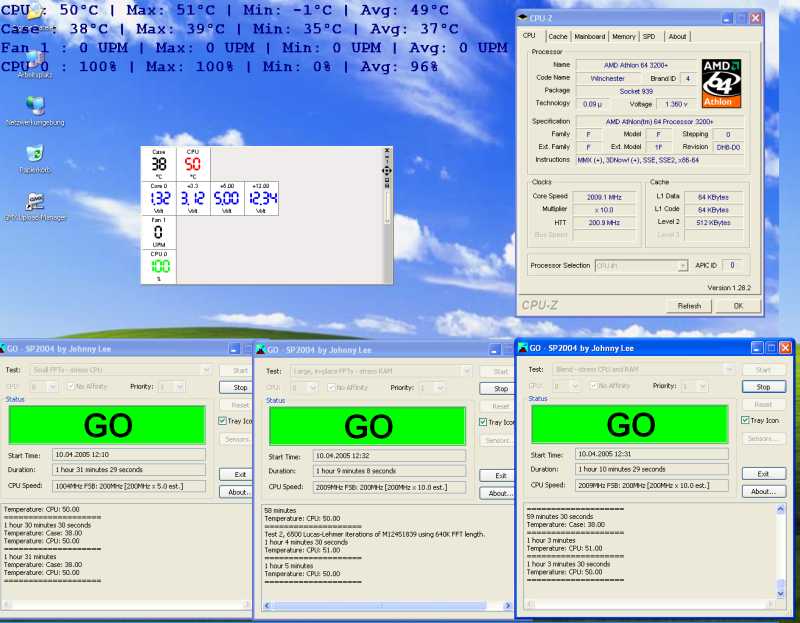Open the Test dropdown showing Large in-place FFTs
Viewport: 800px width, 623px height.
(381, 371)
